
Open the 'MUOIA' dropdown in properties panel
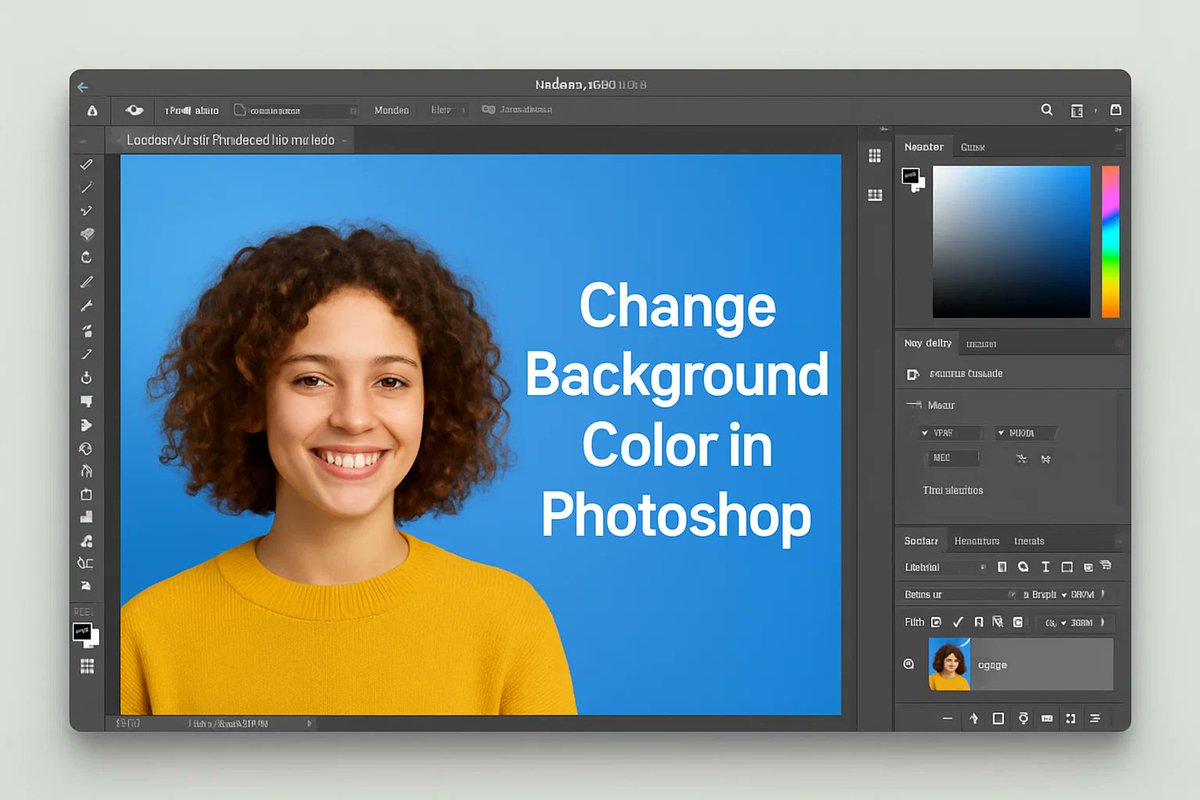[1024, 433]
